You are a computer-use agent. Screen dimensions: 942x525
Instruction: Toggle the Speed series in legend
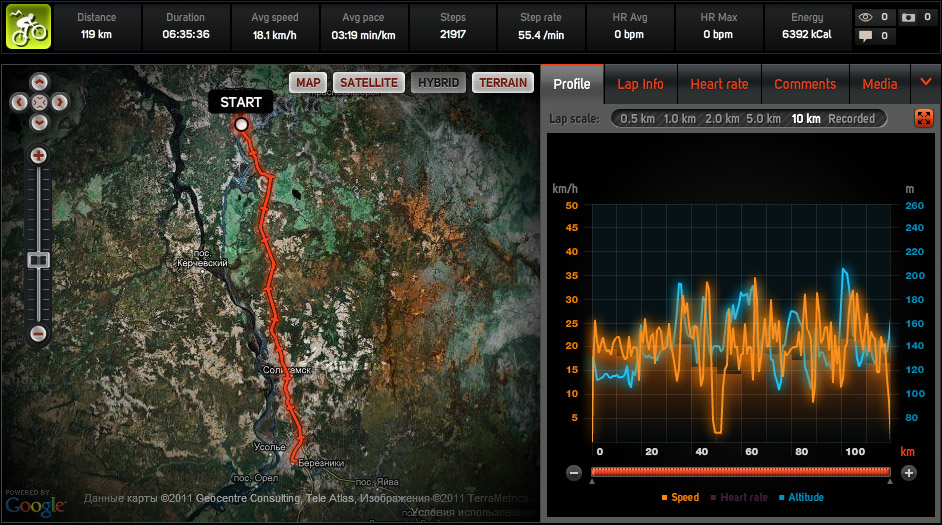click(x=680, y=497)
